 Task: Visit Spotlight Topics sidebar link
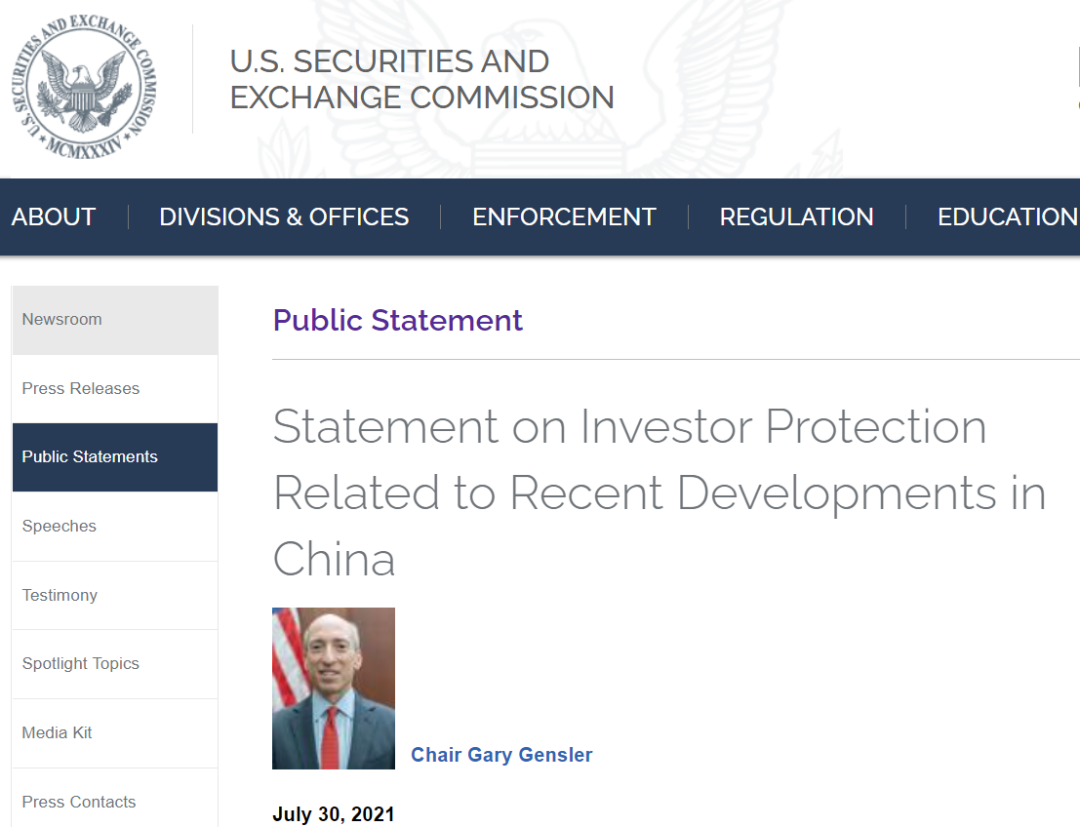click(115, 664)
